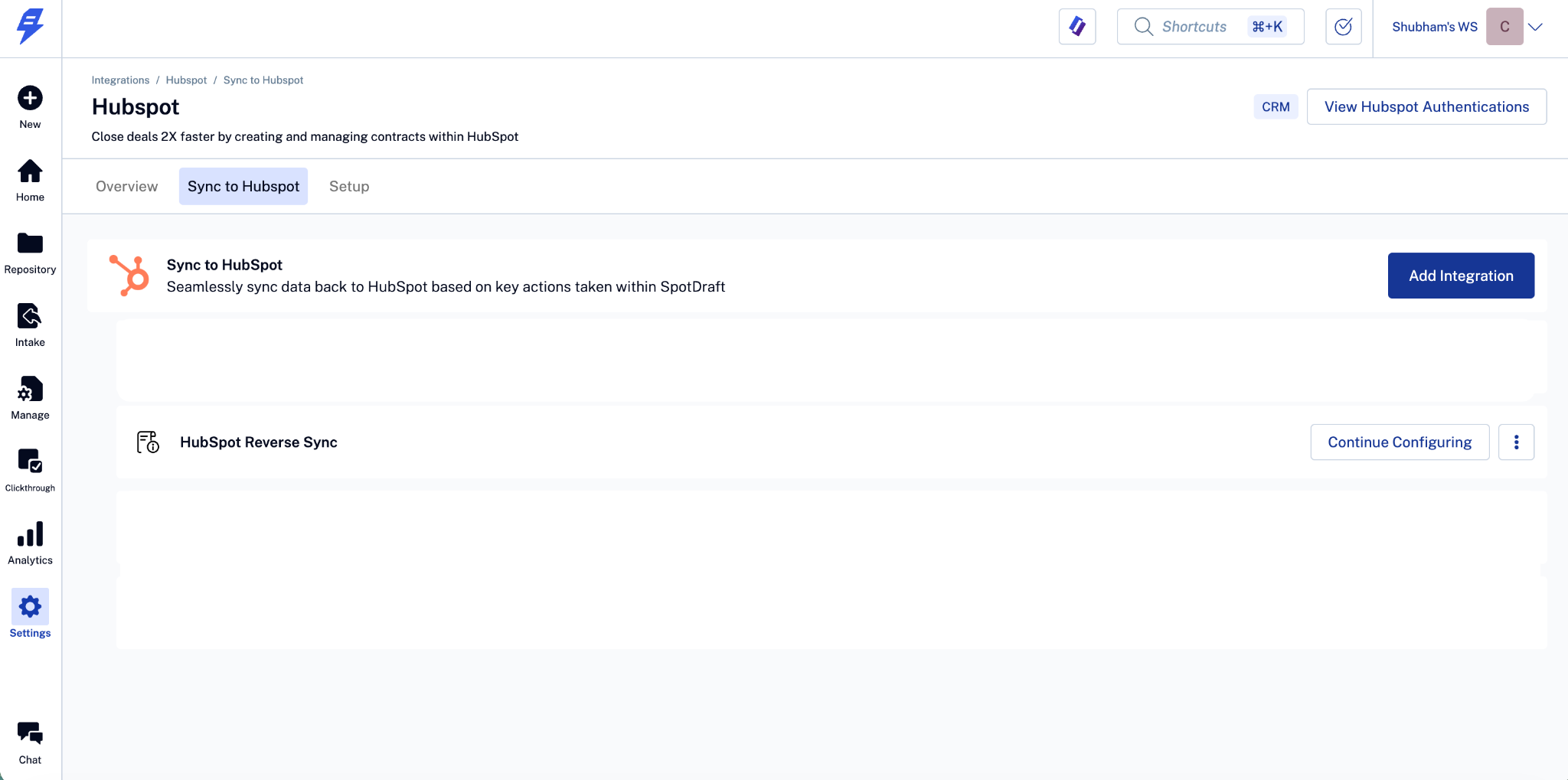Click the user avatar labeled C
The height and width of the screenshot is (780, 1568).
1504,27
